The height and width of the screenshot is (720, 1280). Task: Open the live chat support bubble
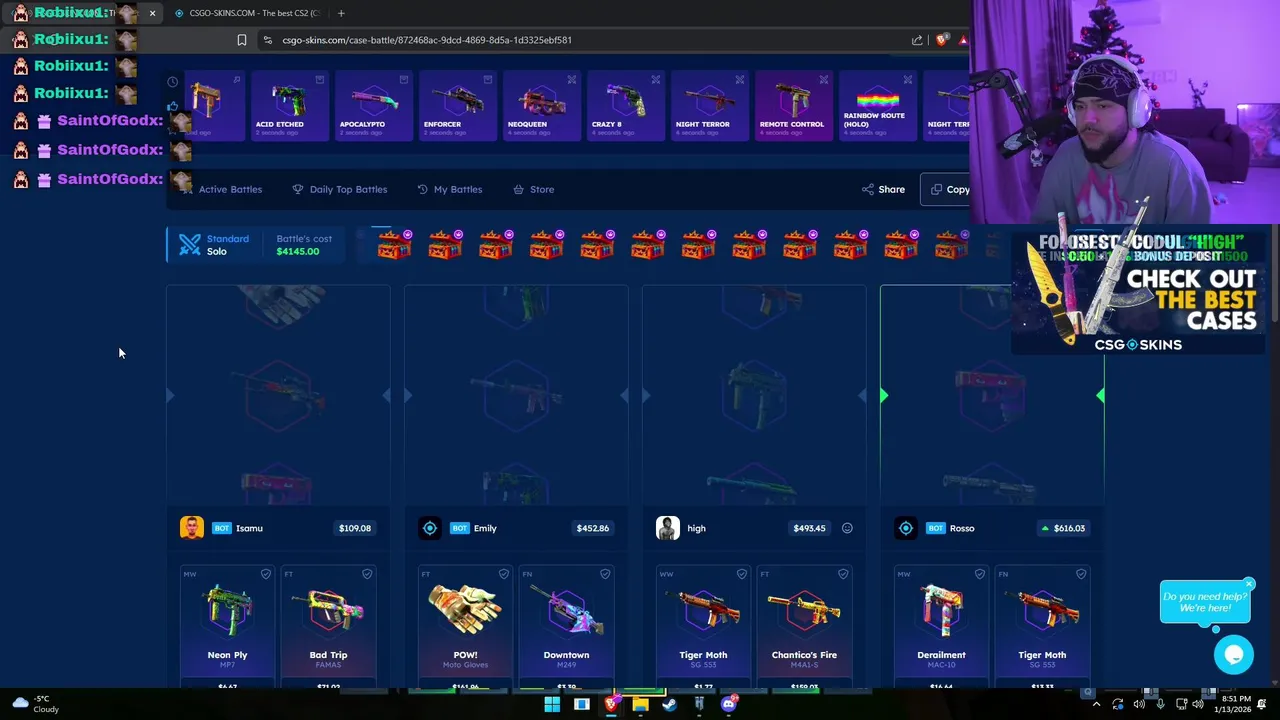(1234, 654)
